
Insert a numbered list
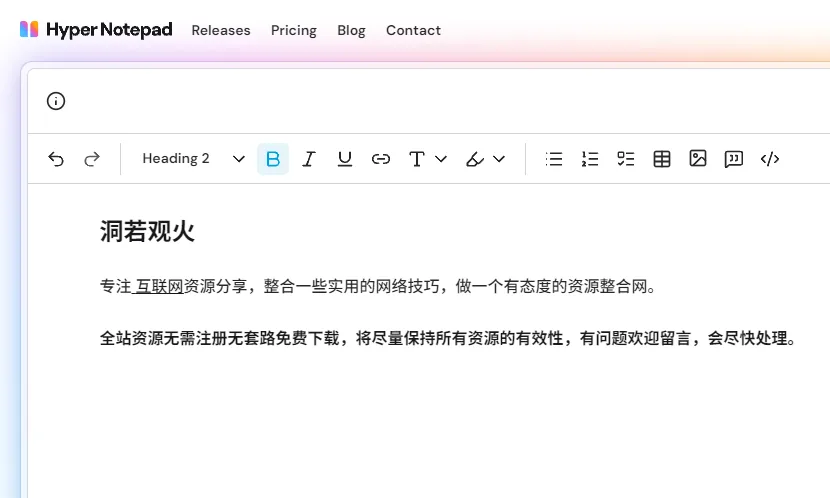click(590, 159)
